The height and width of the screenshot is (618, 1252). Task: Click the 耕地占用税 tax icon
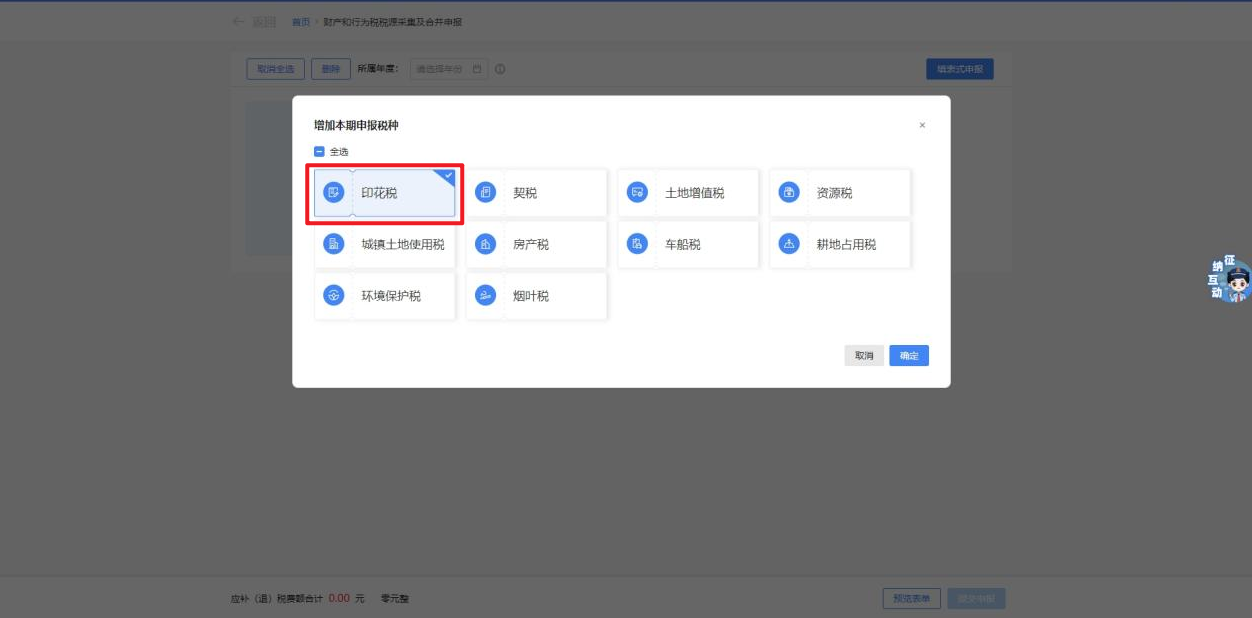(789, 244)
